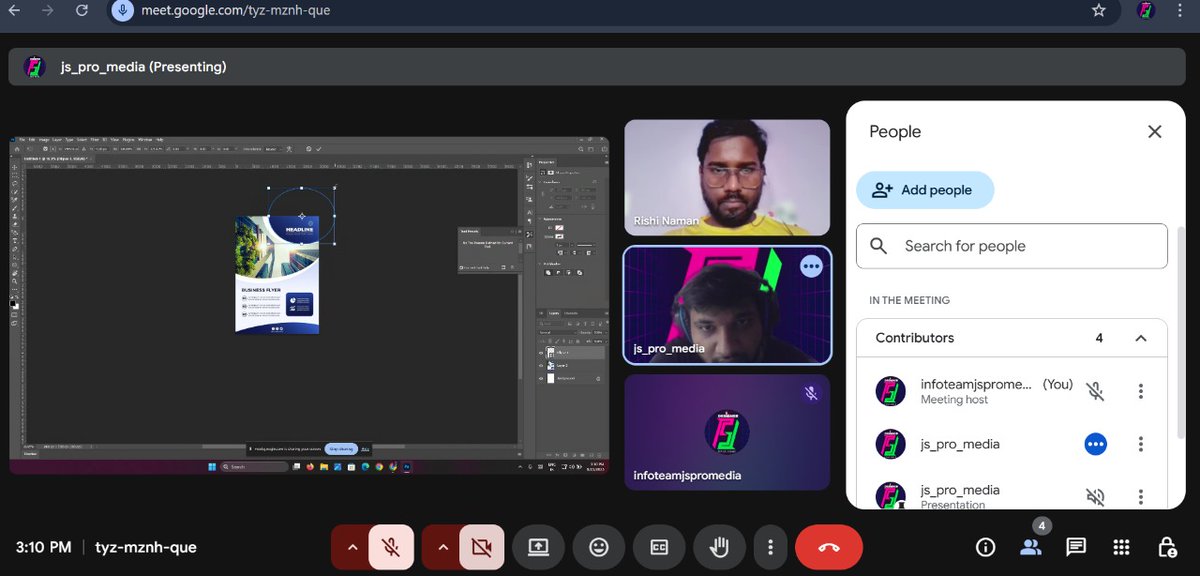This screenshot has width=1200, height=576.
Task: Mute the js_pro_media Presentation audio
Action: 1096,497
